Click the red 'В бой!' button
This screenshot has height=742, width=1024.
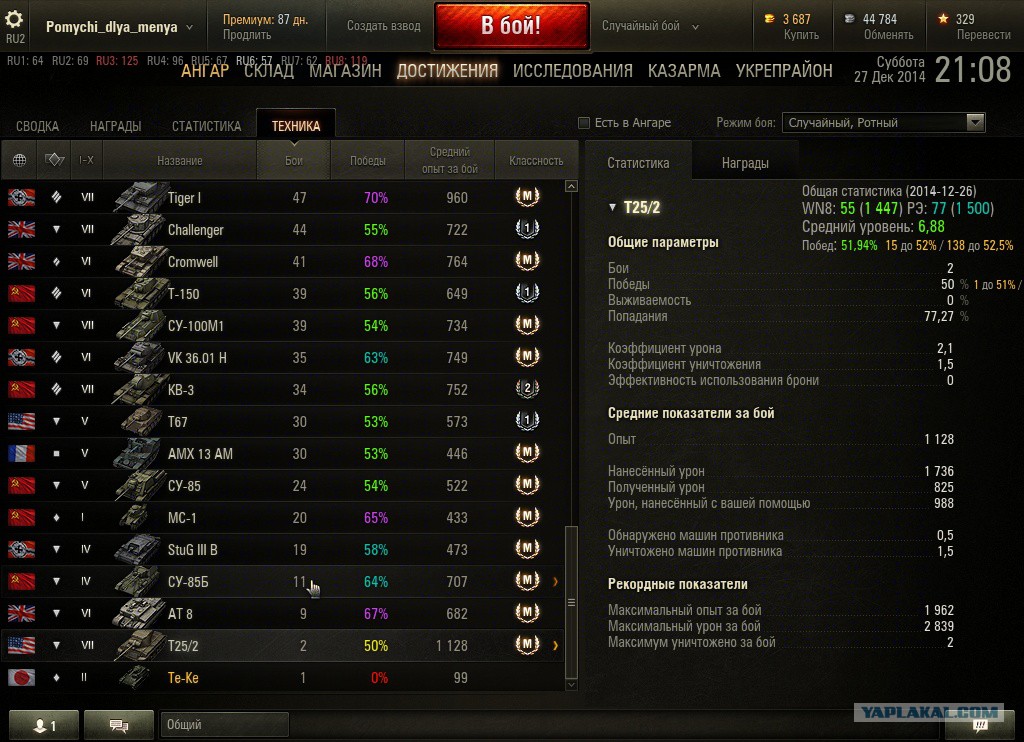511,25
